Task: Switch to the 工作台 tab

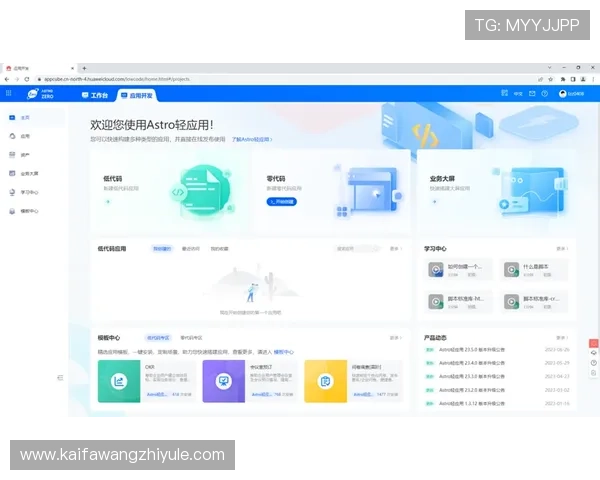Action: pyautogui.click(x=95, y=95)
